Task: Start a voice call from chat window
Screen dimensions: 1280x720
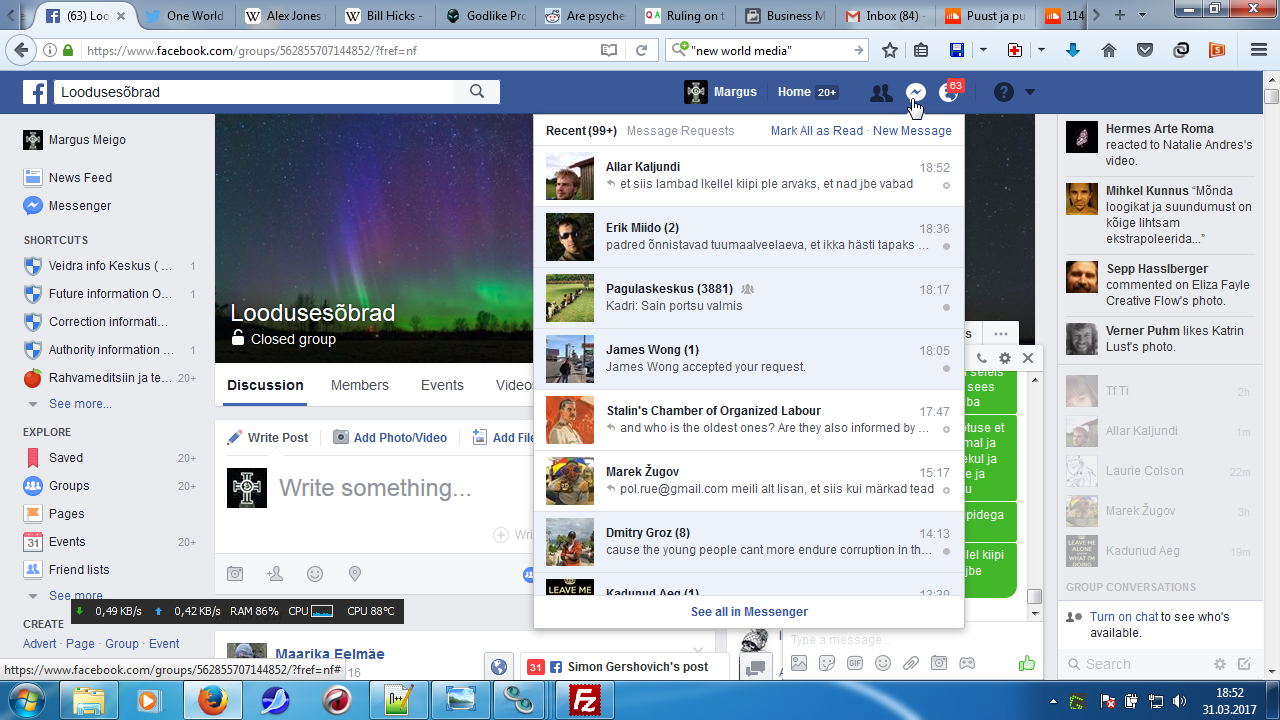Action: (x=982, y=358)
